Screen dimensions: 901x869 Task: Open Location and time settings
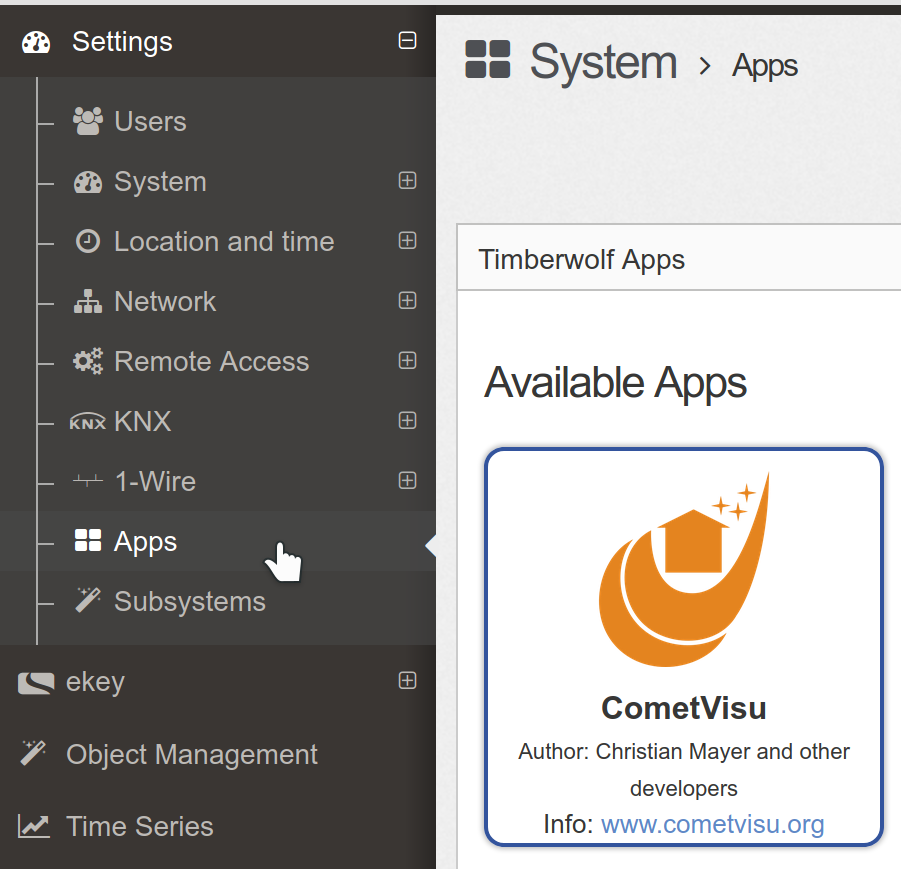pyautogui.click(x=224, y=241)
